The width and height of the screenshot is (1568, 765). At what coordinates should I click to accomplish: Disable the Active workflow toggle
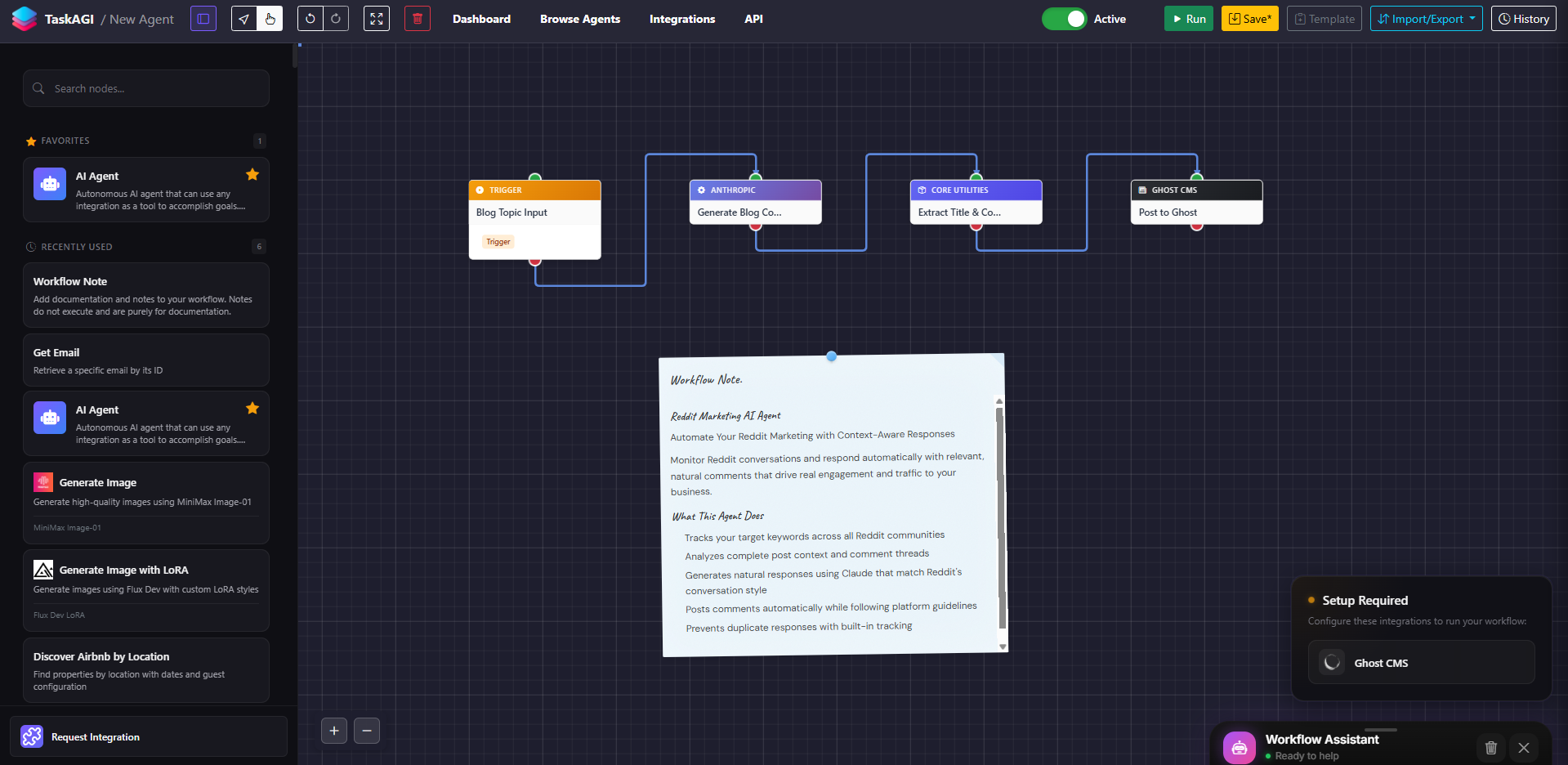click(1064, 17)
